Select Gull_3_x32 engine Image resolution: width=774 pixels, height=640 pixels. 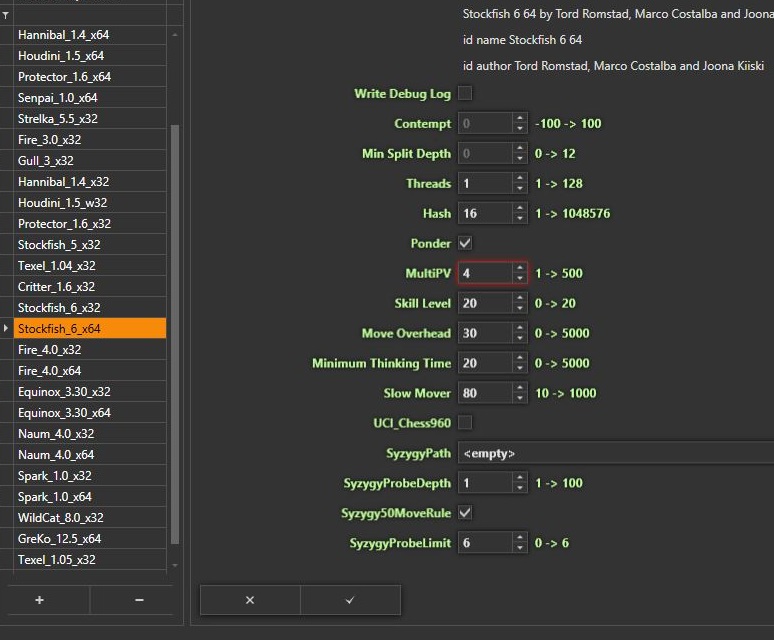90,160
